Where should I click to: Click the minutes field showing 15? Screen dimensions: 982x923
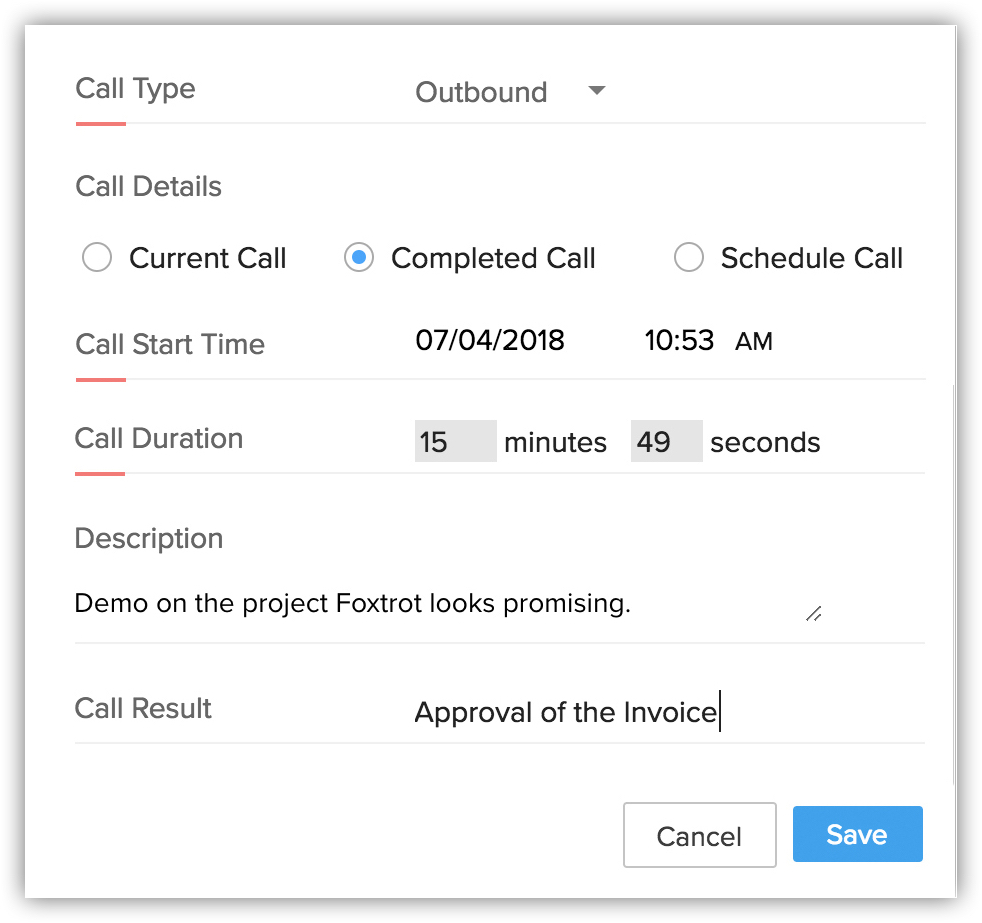pos(455,441)
